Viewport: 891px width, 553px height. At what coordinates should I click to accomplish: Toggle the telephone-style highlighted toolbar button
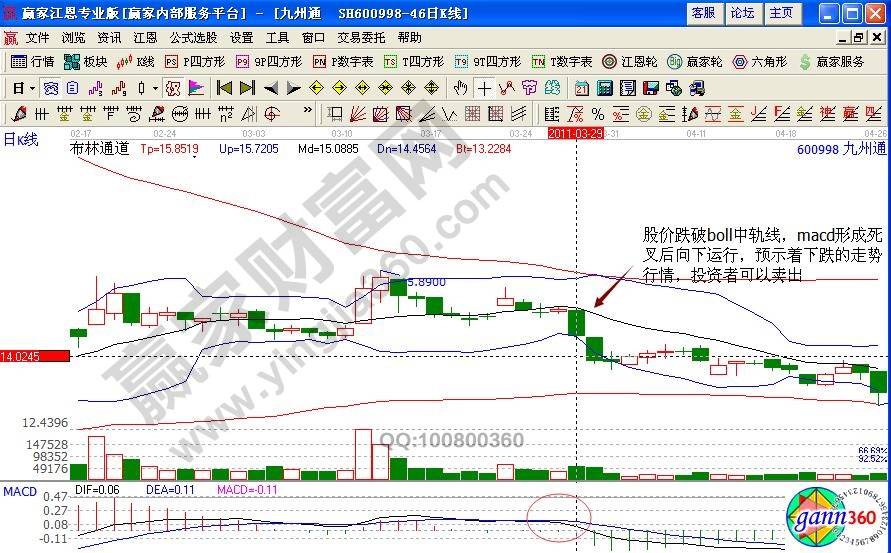pyautogui.click(x=50, y=88)
